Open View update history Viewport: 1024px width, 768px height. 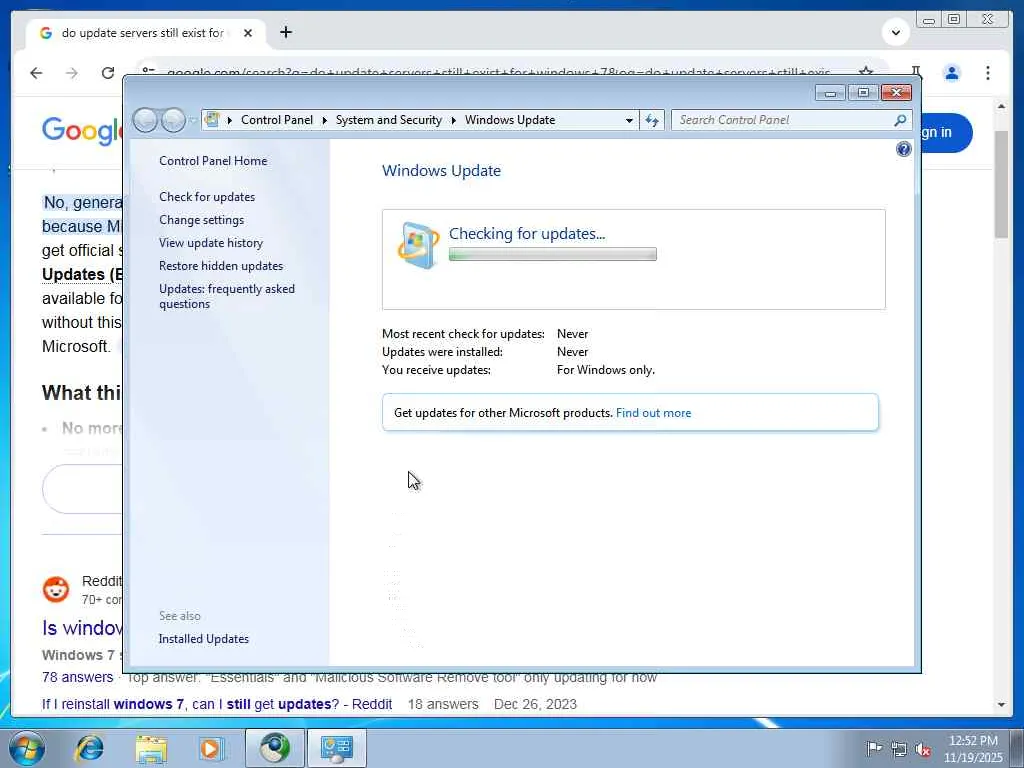tap(211, 243)
